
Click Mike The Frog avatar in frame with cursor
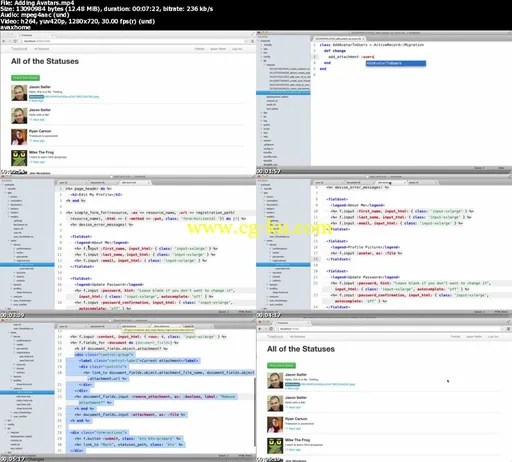tap(275, 446)
